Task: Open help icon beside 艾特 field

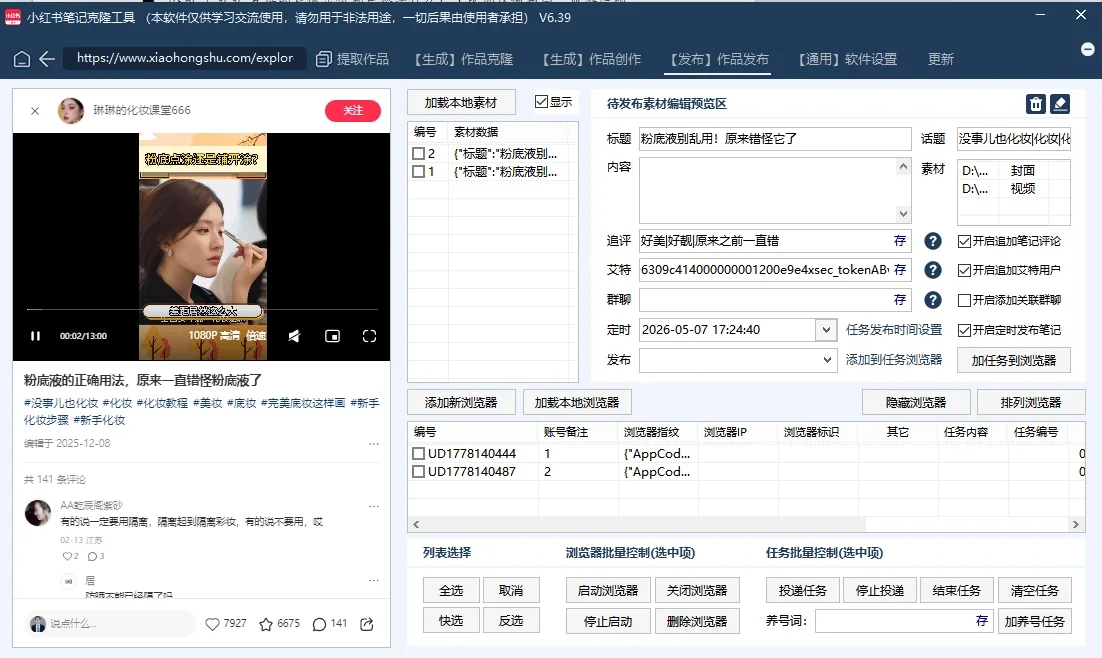Action: coord(933,270)
